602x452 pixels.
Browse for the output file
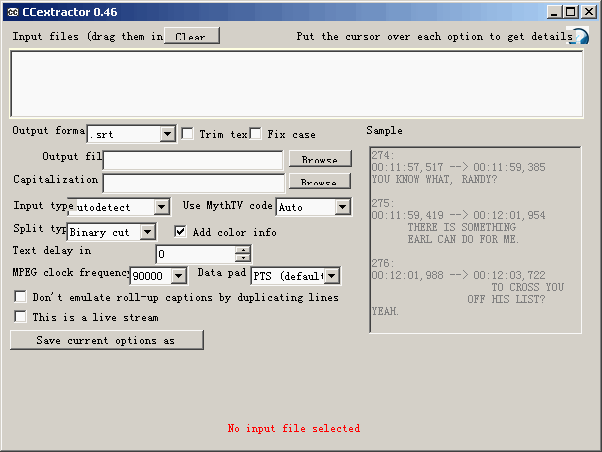pos(320,159)
